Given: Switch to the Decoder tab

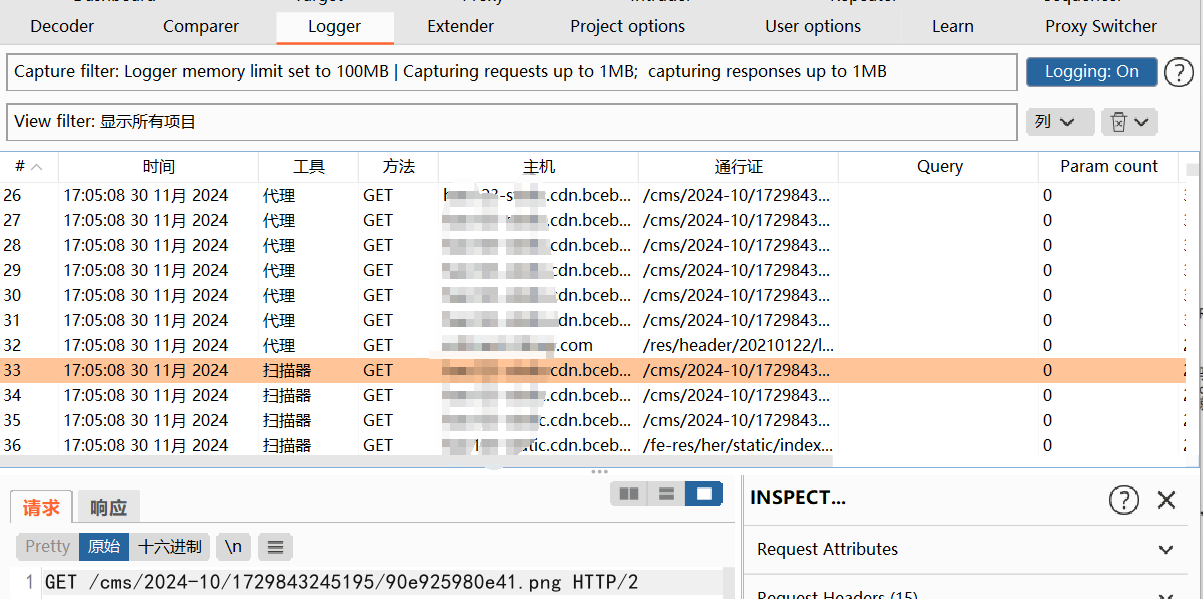Looking at the screenshot, I should [x=62, y=27].
